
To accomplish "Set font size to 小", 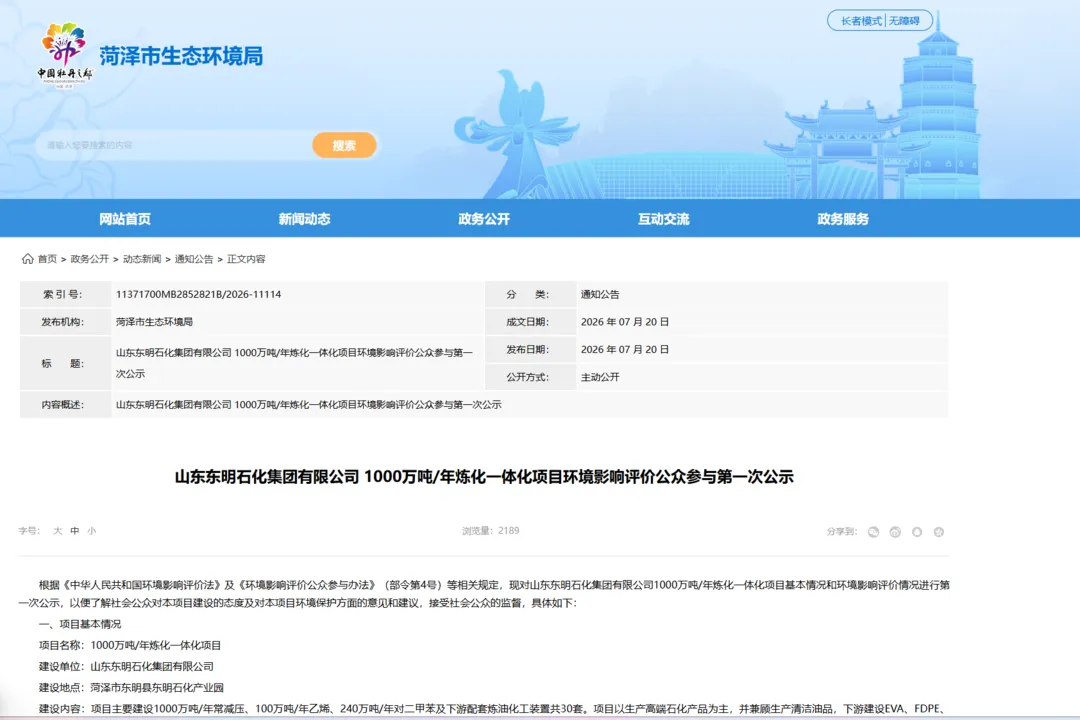I will point(92,531).
